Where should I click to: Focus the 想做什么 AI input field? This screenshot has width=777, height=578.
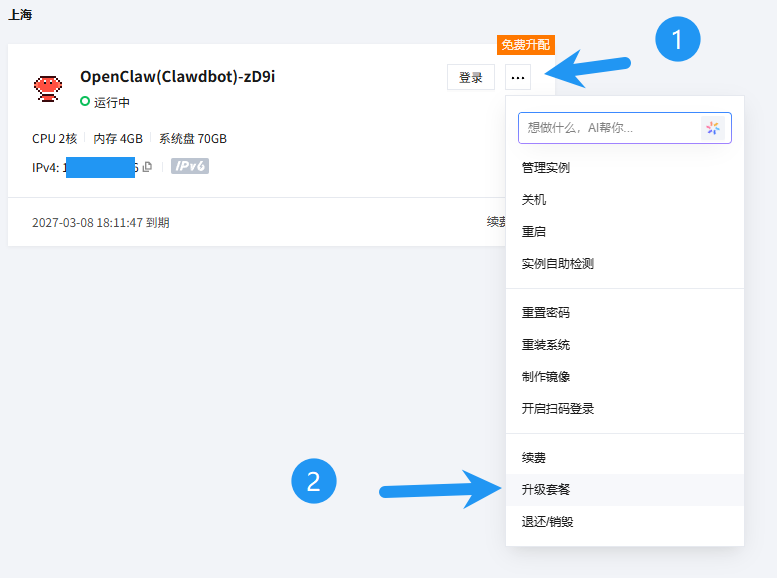coord(608,128)
